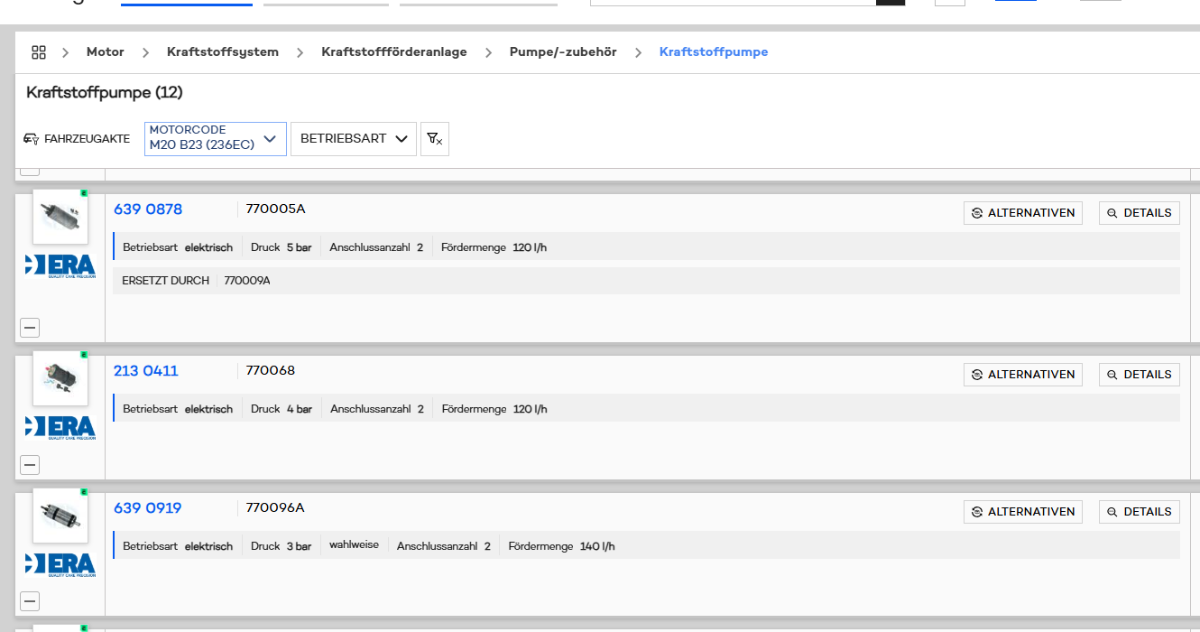Open DETAILS for article 770005A

1139,213
